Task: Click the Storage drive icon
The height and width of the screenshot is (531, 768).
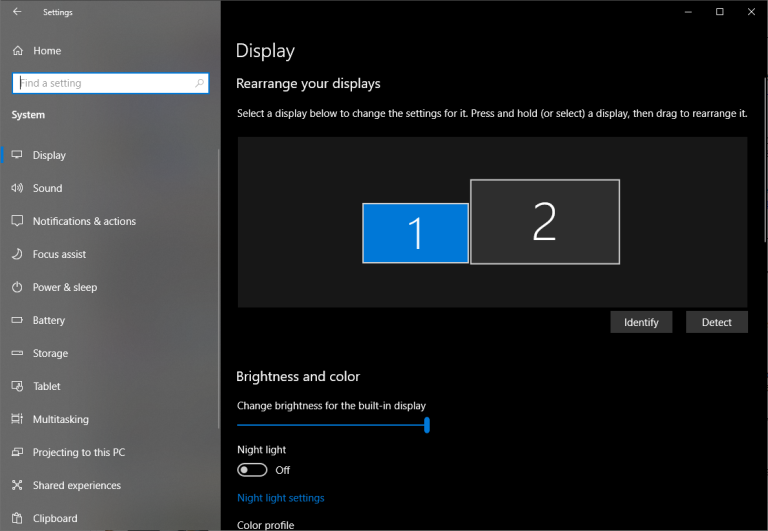Action: 17,353
